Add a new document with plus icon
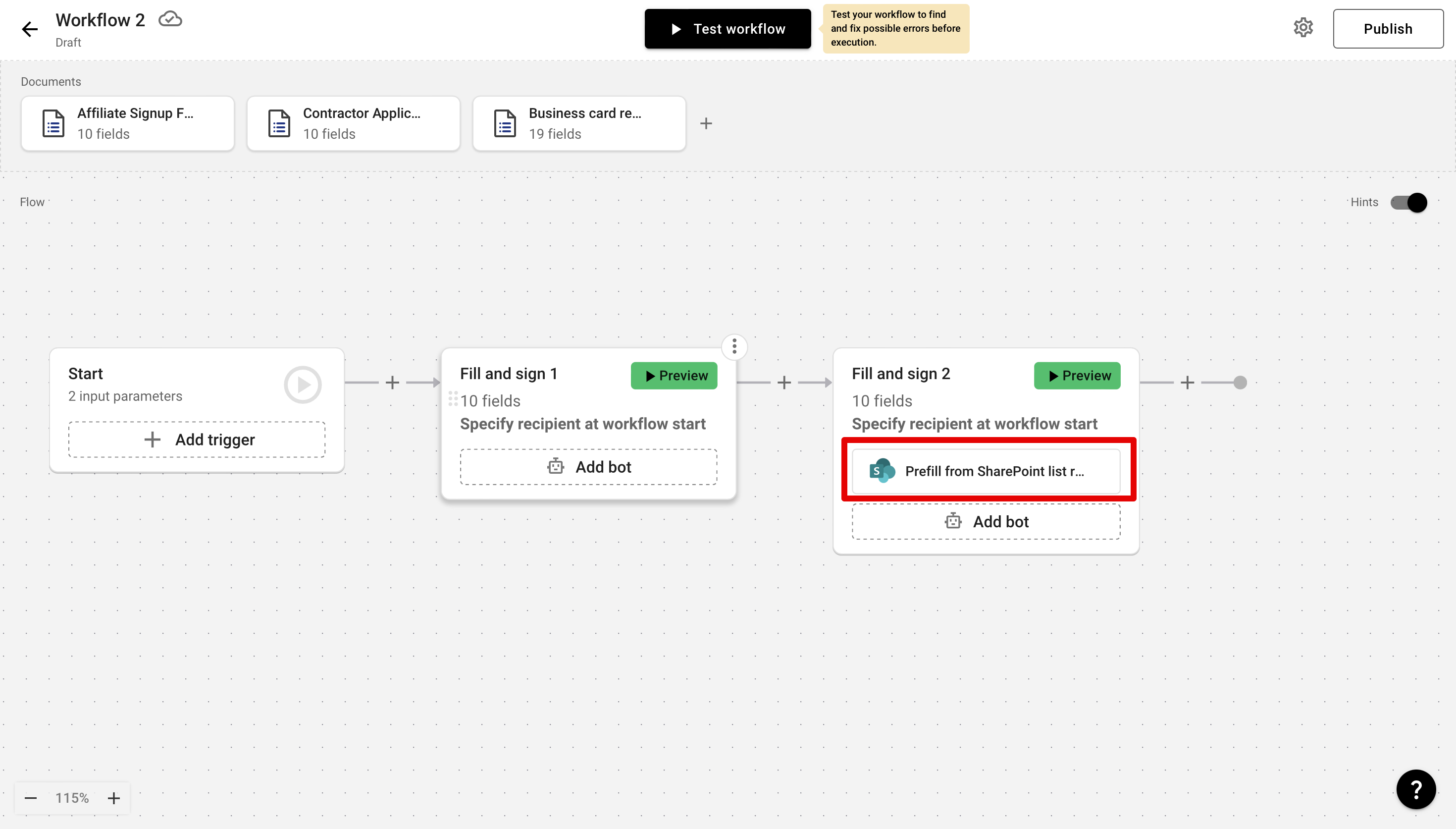The height and width of the screenshot is (829, 1456). click(706, 123)
